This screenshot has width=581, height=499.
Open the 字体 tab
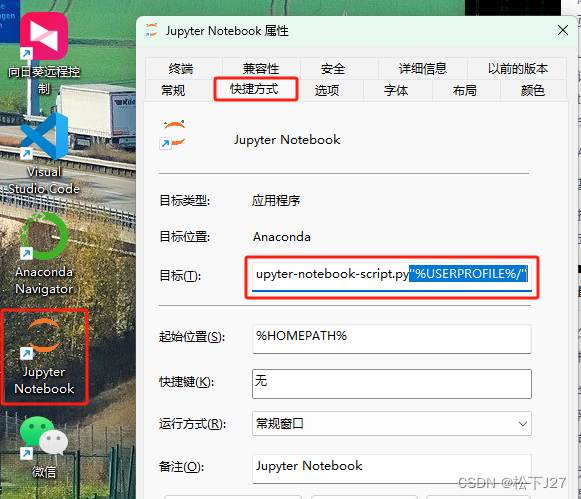tap(396, 90)
